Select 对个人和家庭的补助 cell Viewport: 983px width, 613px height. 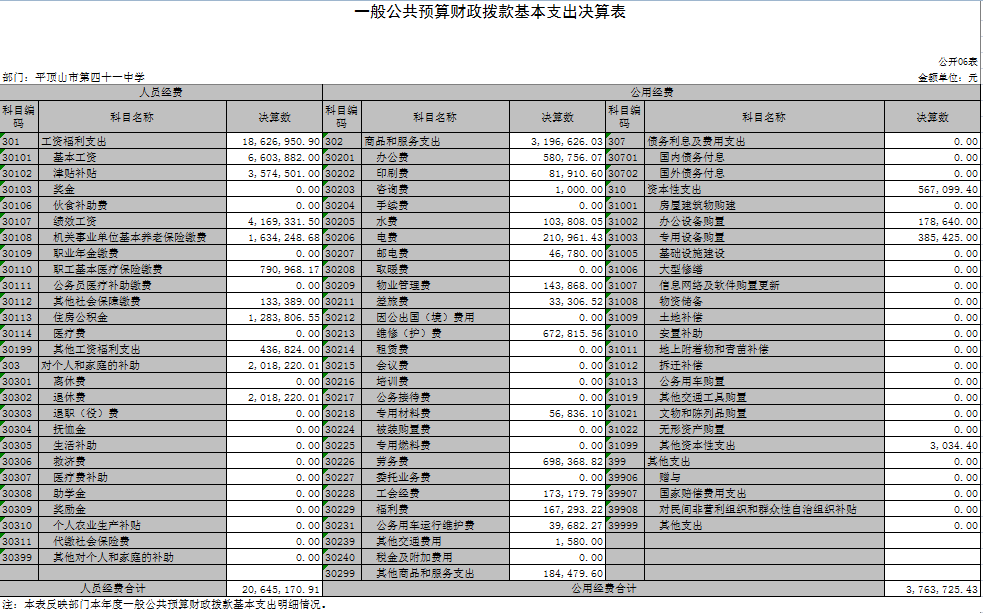click(132, 365)
